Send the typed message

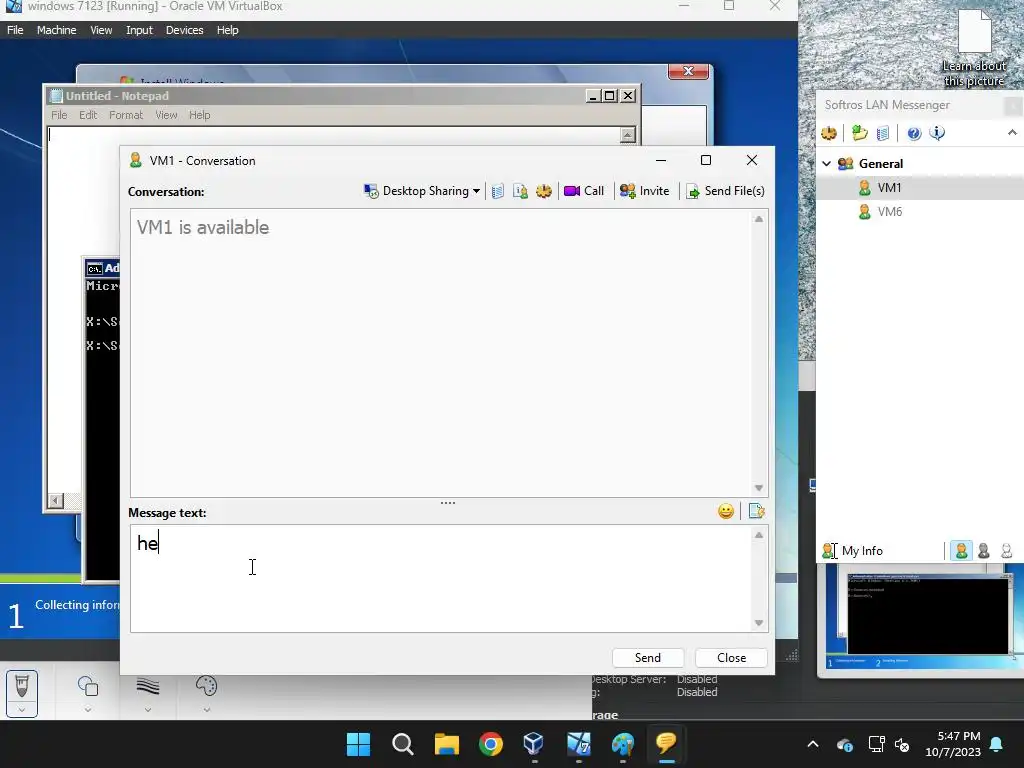648,658
